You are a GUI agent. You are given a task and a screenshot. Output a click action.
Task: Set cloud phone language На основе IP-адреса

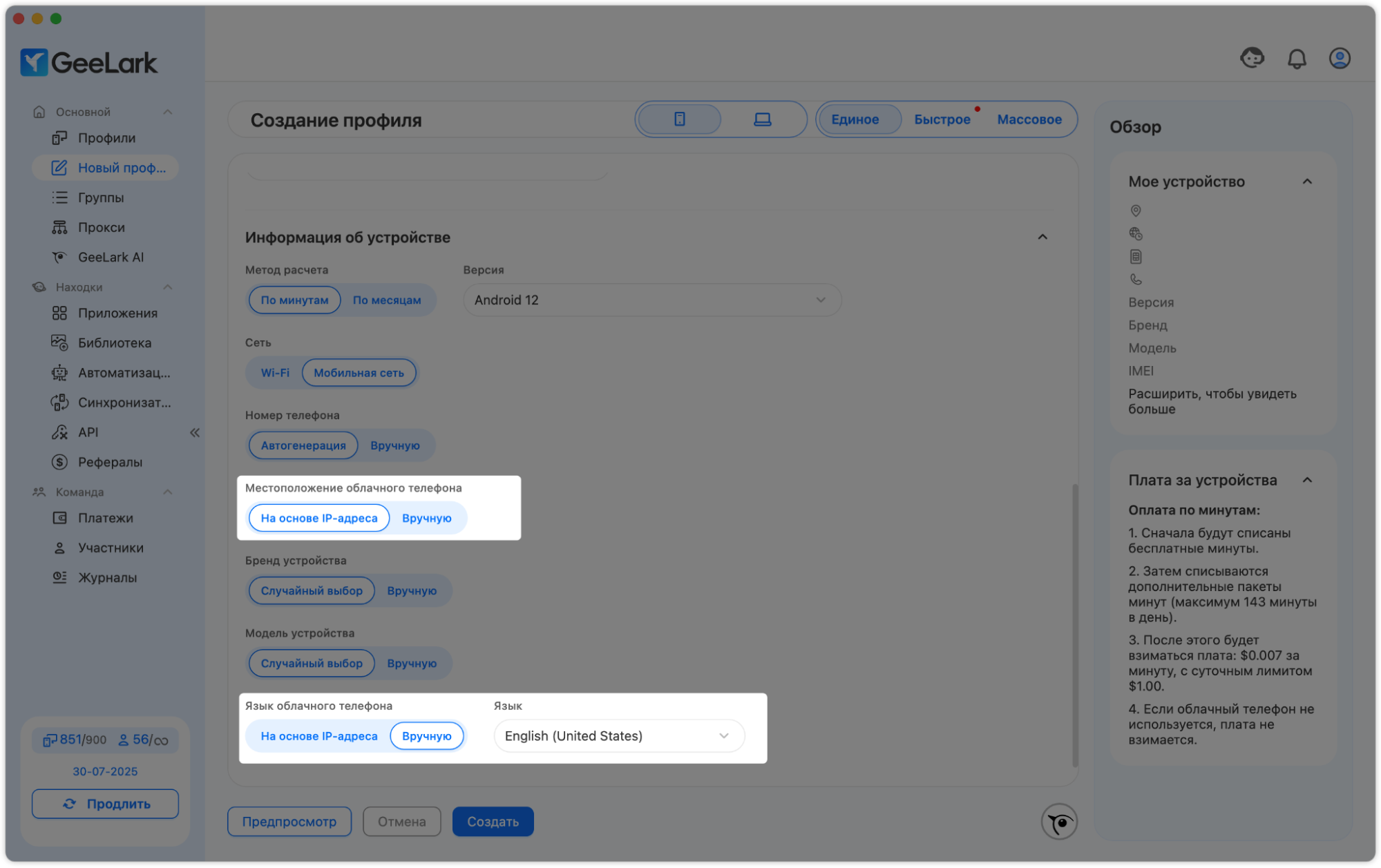click(x=318, y=736)
